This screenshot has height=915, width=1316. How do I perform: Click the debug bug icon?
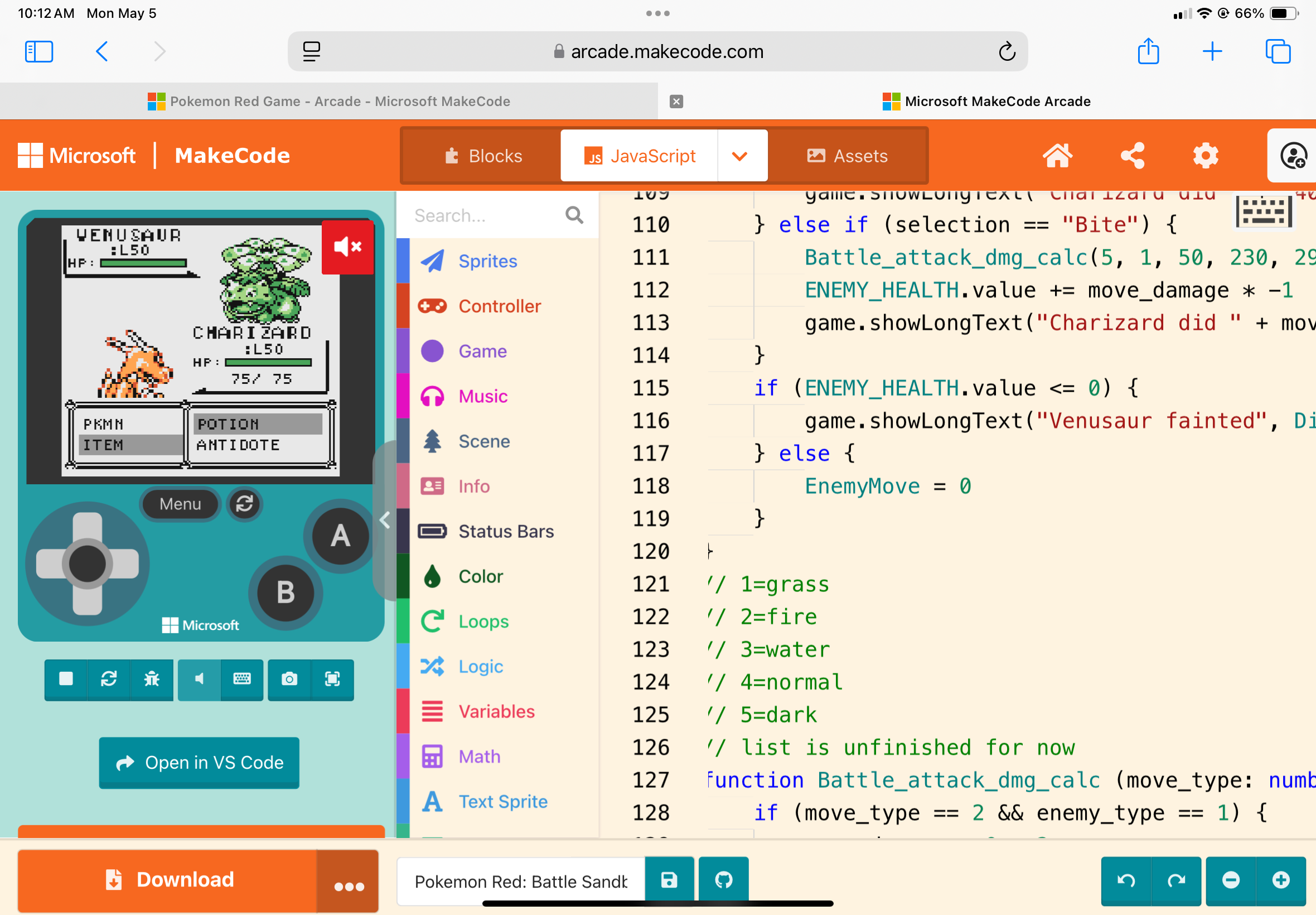point(152,680)
